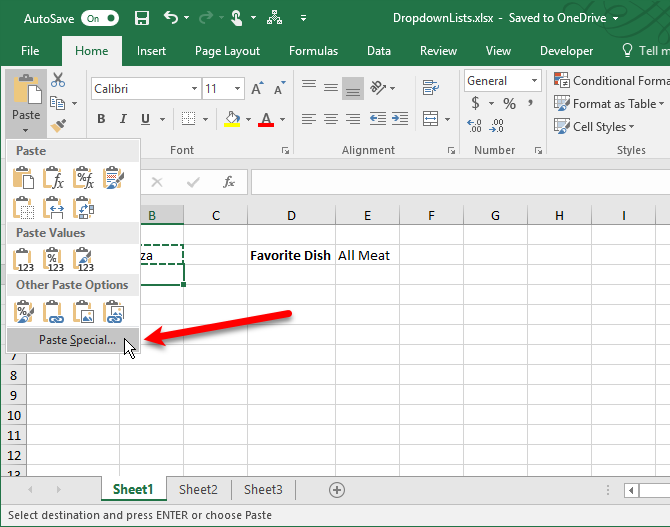The width and height of the screenshot is (670, 527).
Task: Select the Transpose paste option
Action: pyautogui.click(x=84, y=207)
